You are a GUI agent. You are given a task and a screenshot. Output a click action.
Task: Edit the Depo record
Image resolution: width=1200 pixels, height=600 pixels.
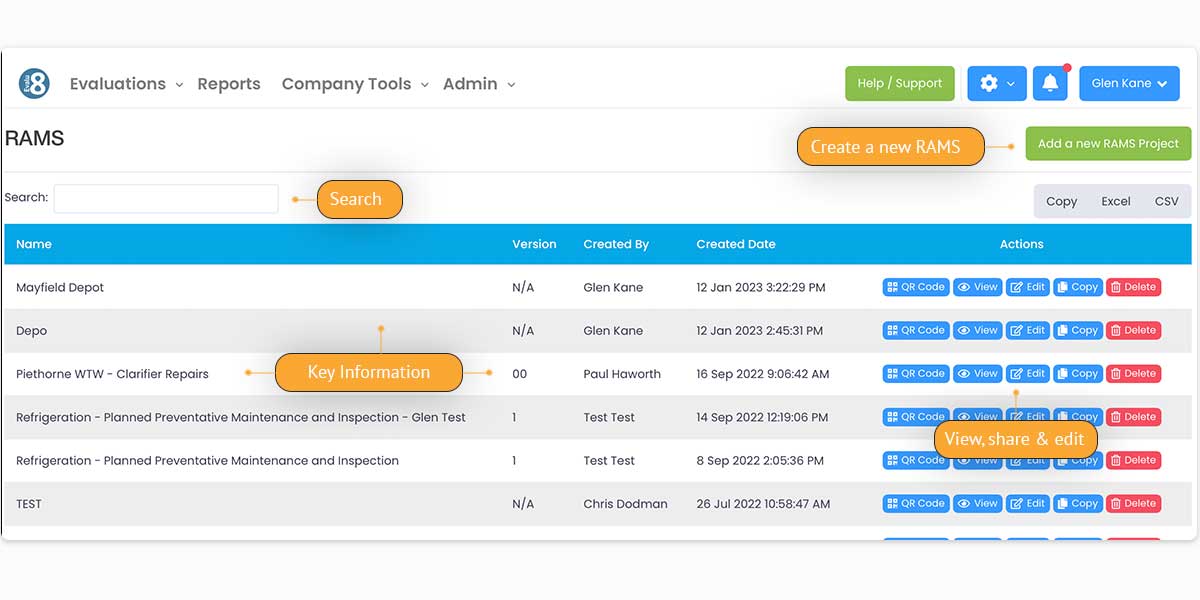[1028, 330]
